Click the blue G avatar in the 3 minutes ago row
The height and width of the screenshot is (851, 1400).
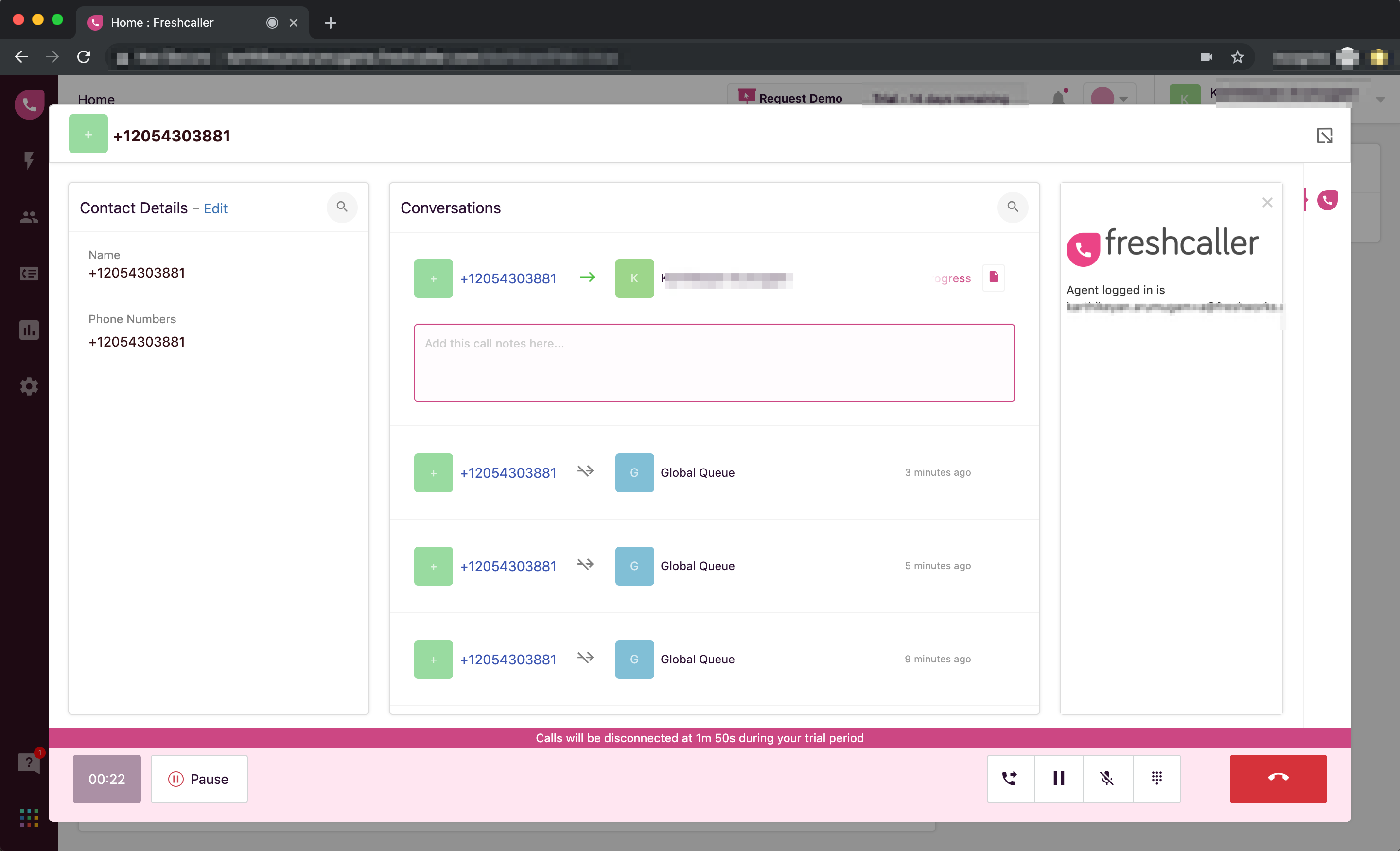pos(634,473)
